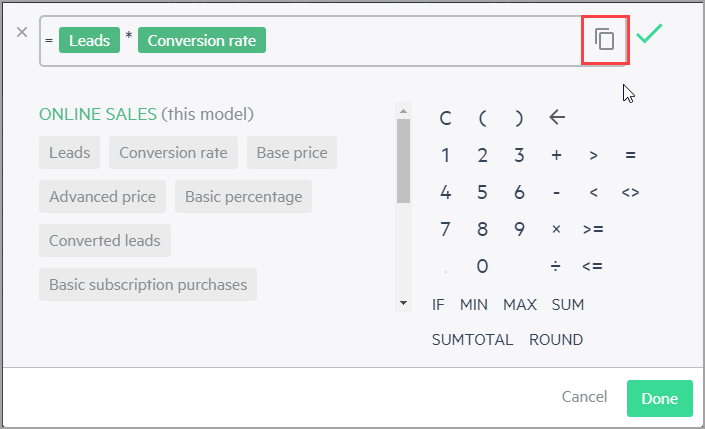Confirm formula with green checkmark

click(x=649, y=34)
